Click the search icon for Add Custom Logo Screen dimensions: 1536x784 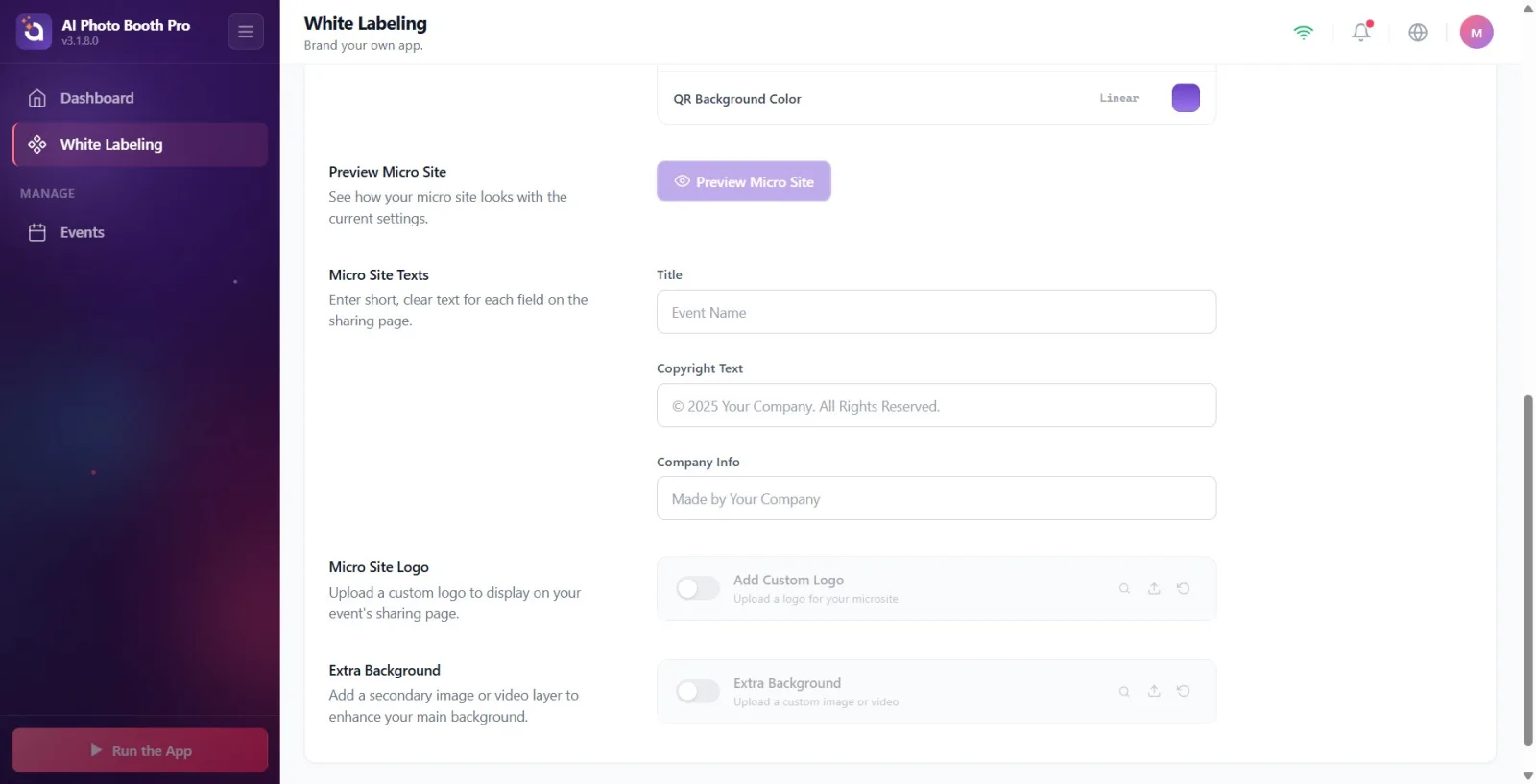pyautogui.click(x=1124, y=588)
